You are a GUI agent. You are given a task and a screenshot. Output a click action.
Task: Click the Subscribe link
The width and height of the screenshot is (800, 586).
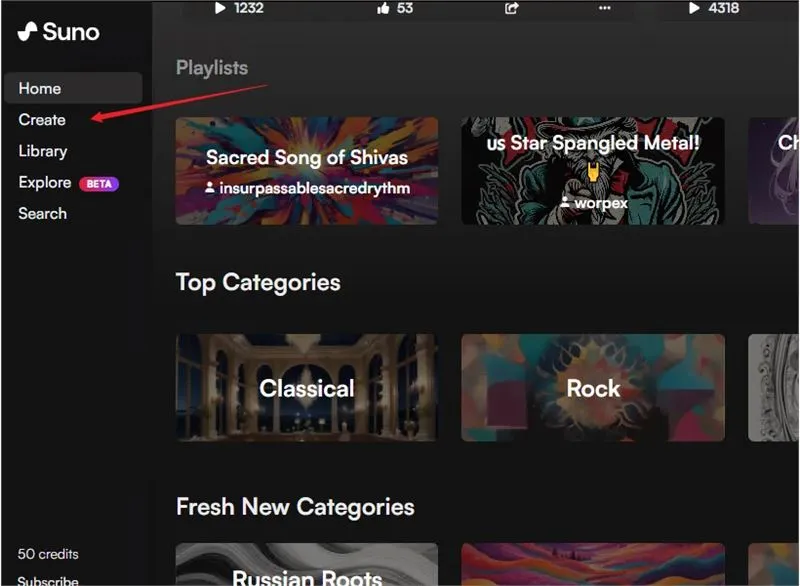tap(48, 580)
